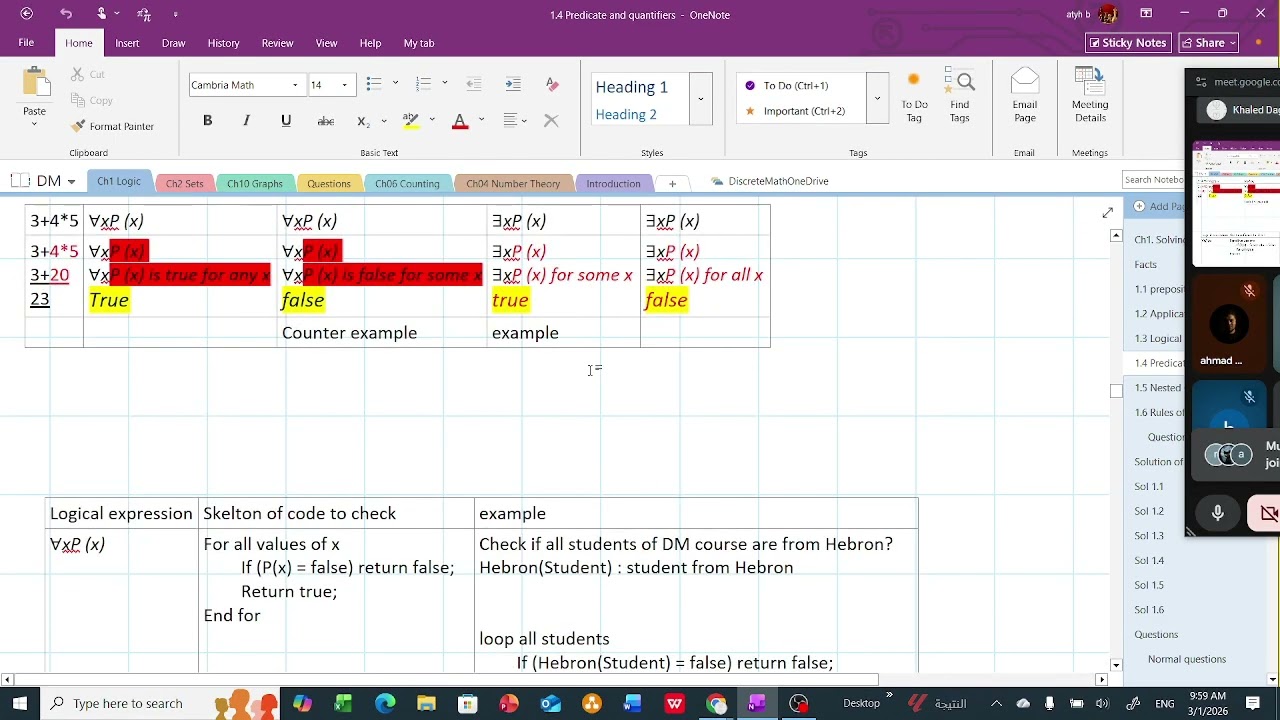Click the bullet list icon

click(374, 84)
